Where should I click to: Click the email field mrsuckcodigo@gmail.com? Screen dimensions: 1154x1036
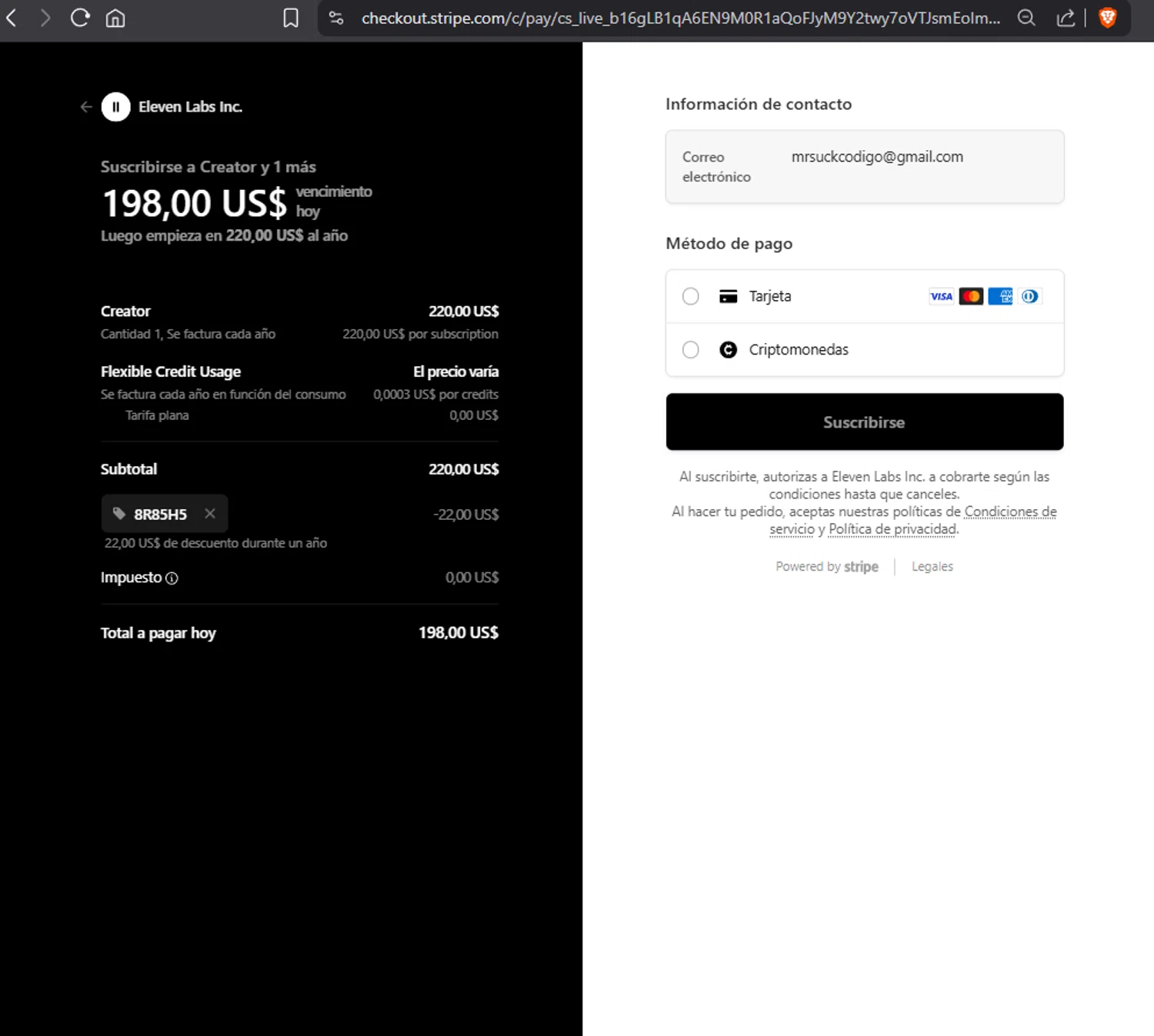(865, 167)
